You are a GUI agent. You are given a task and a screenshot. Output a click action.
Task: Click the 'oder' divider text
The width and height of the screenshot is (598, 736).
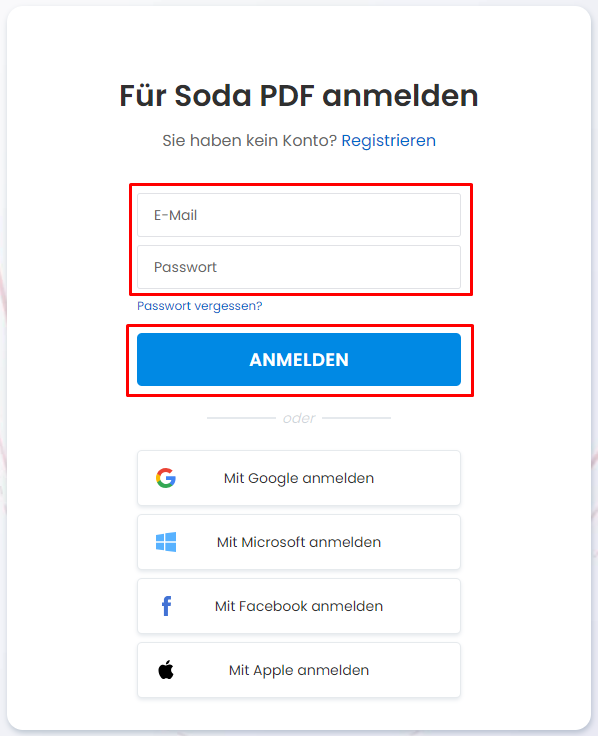click(299, 418)
